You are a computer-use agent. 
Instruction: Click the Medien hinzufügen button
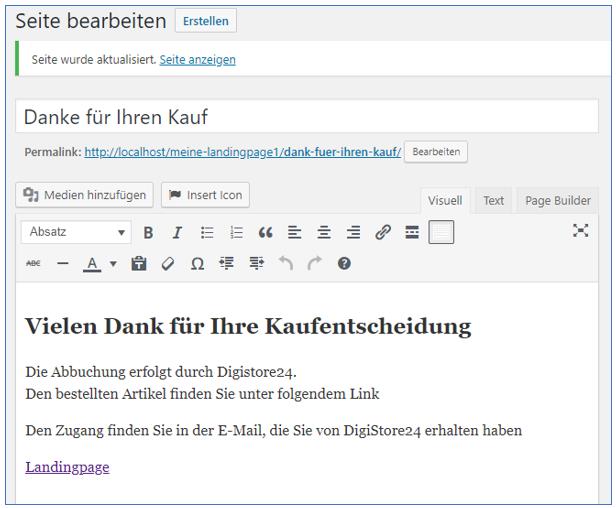click(x=85, y=195)
